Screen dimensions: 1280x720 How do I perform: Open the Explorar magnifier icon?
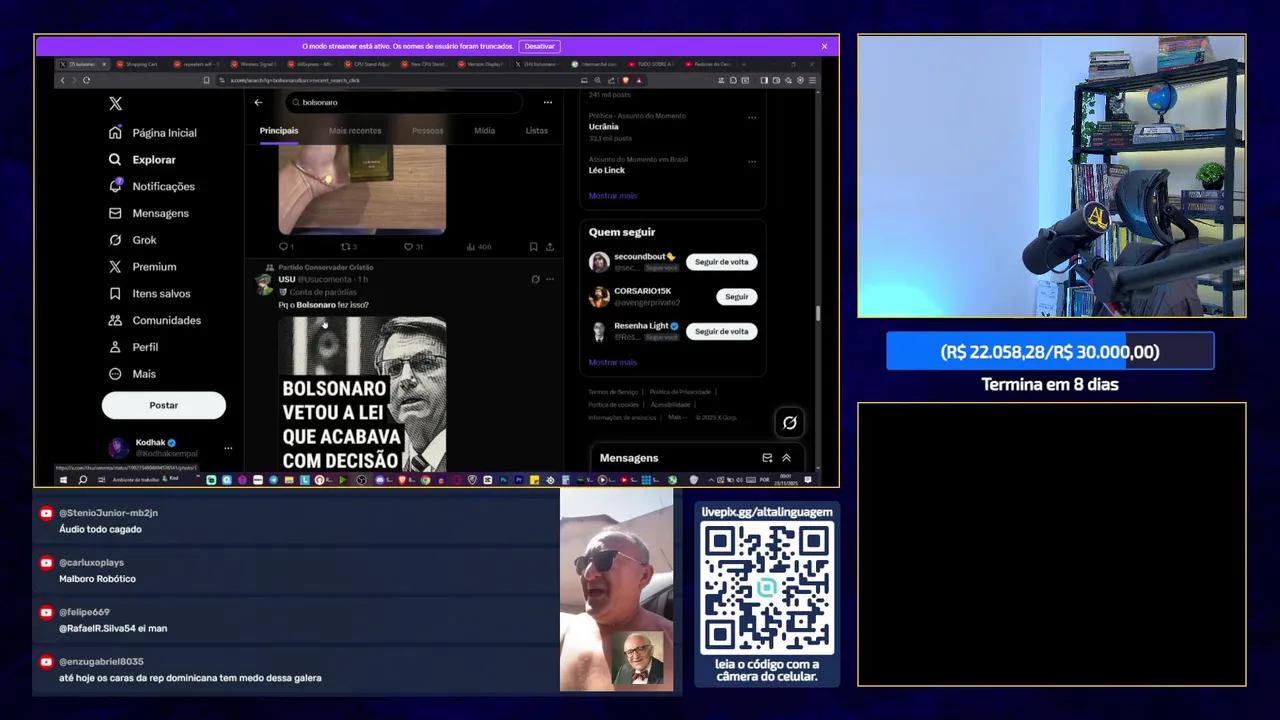(x=115, y=160)
